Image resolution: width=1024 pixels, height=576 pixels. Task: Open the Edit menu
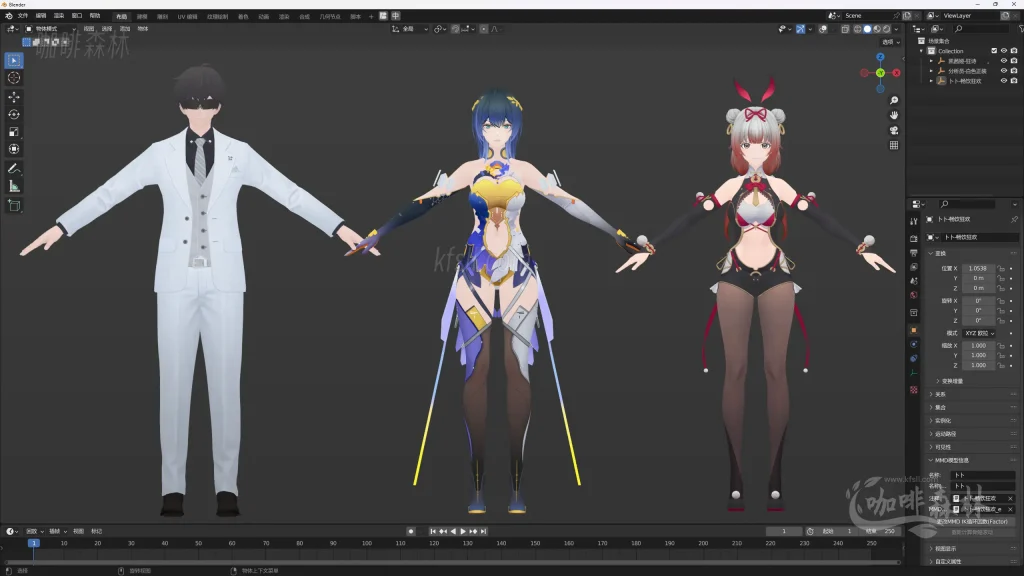click(41, 16)
